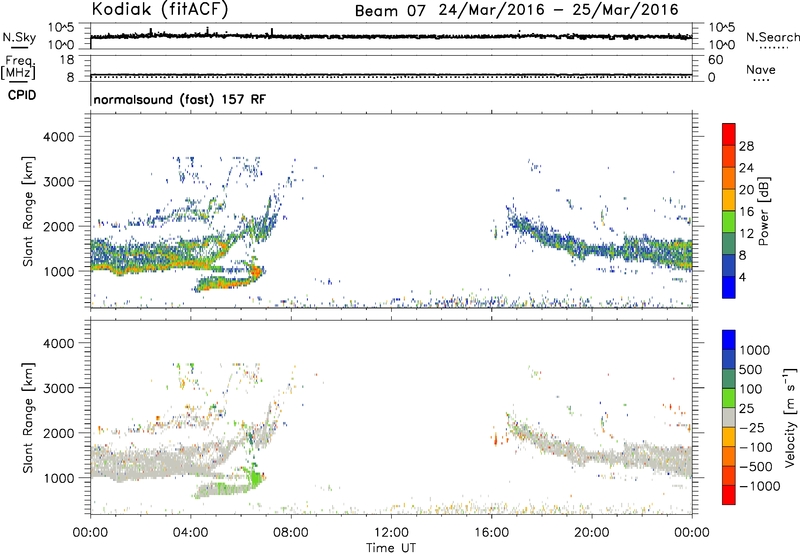
Task: Click the 'Time UT' axis title
Action: coord(391,548)
